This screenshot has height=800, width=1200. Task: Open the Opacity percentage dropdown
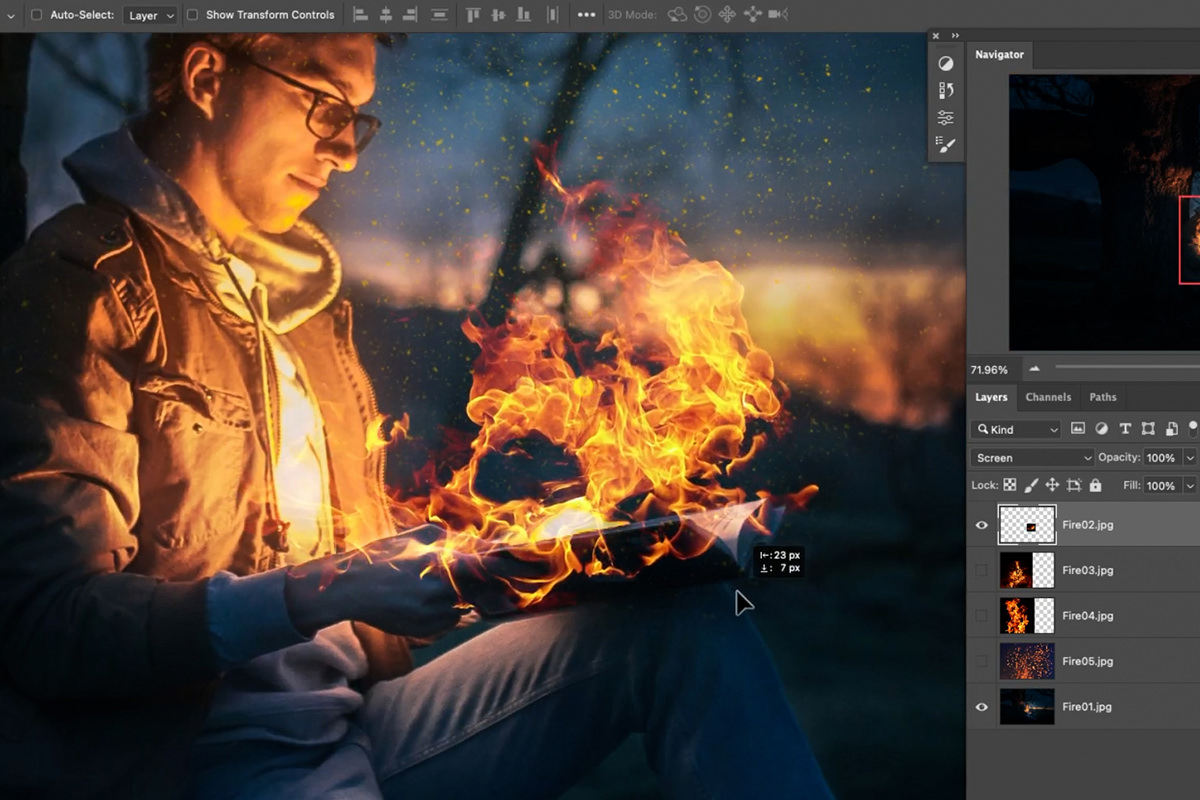pyautogui.click(x=1190, y=457)
